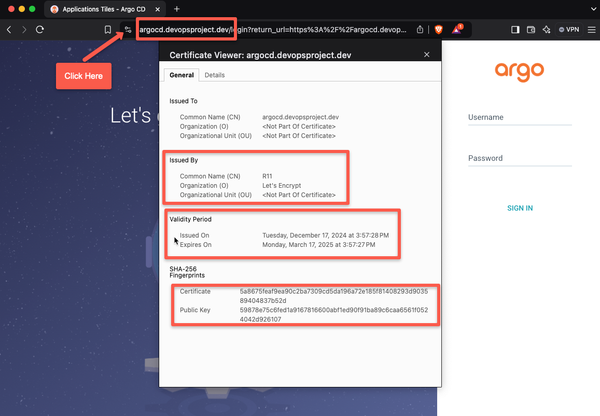Toggle the browser sidebar panel icon
The width and height of the screenshot is (600, 416).
click(515, 30)
